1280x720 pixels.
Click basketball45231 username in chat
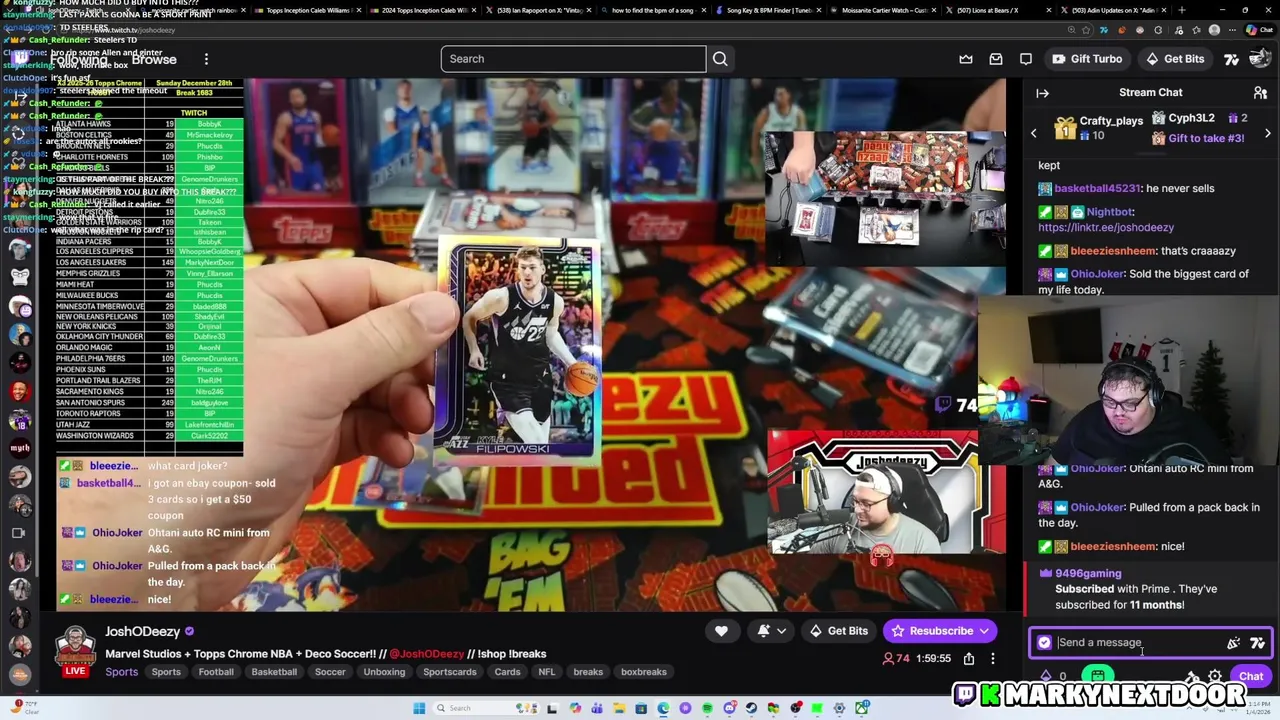point(1097,189)
